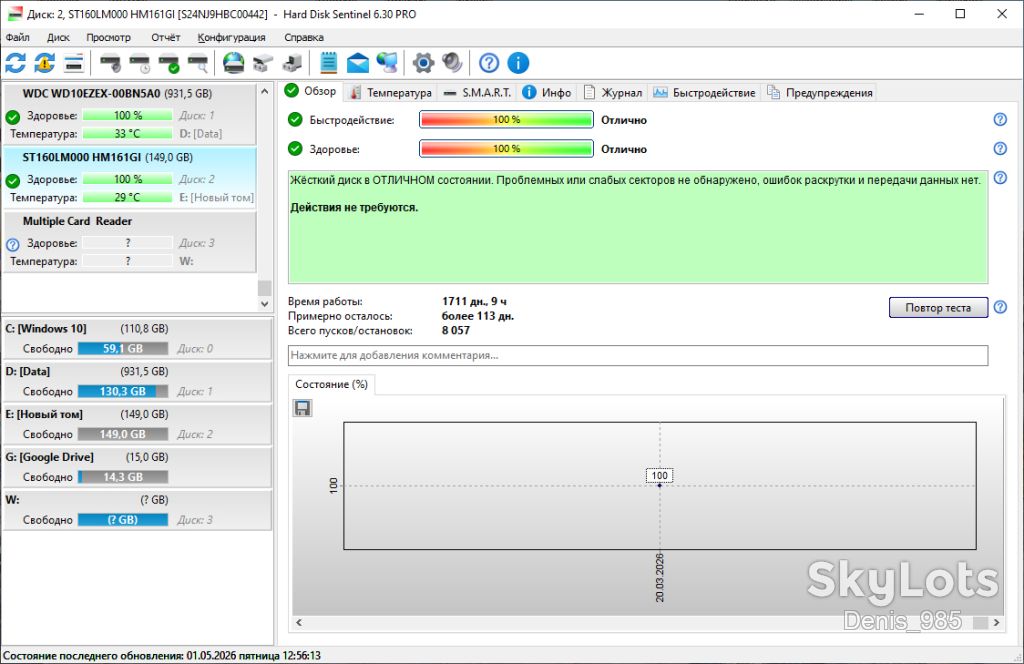
Task: Select the Multiple Card Reader device
Action: (x=129, y=242)
